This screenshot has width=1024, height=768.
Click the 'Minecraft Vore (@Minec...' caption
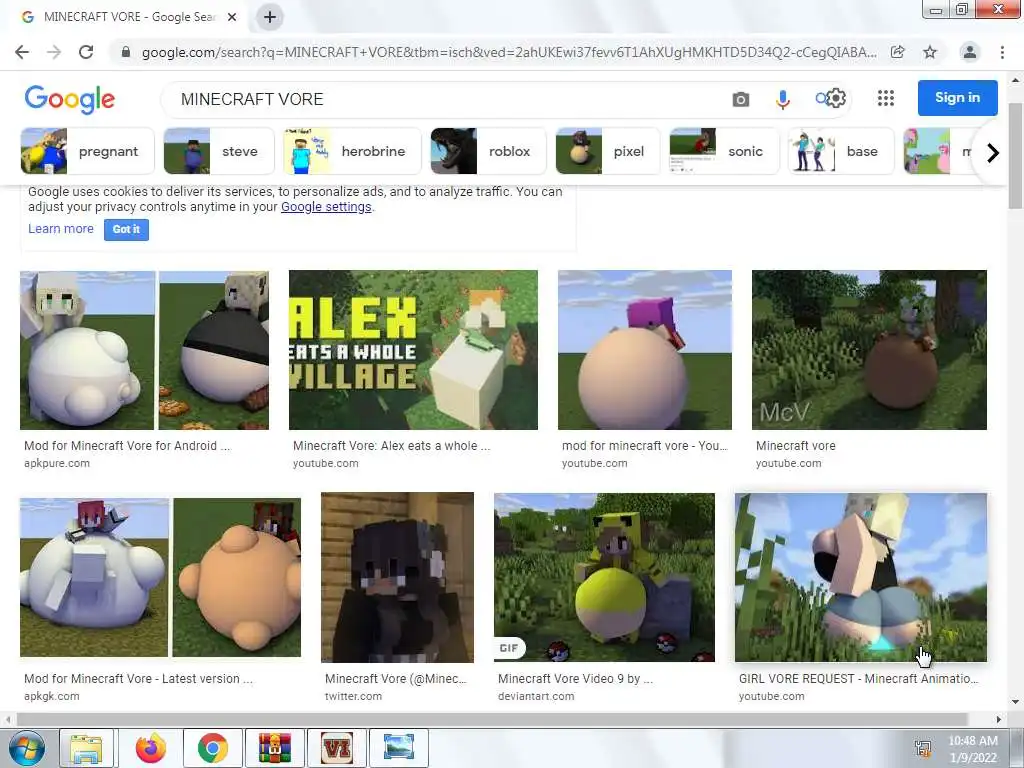pyautogui.click(x=396, y=679)
